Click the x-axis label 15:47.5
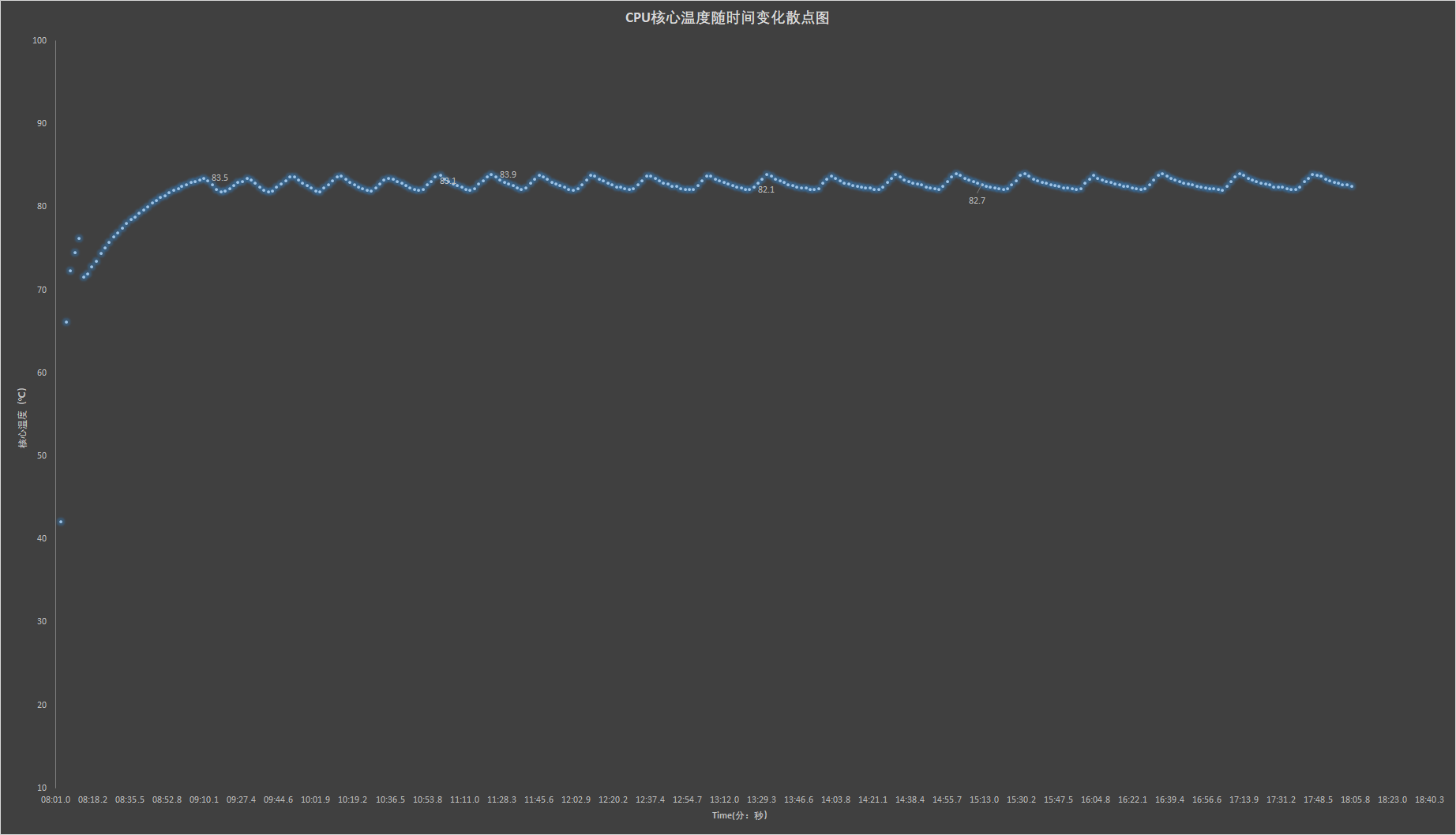 point(1058,799)
